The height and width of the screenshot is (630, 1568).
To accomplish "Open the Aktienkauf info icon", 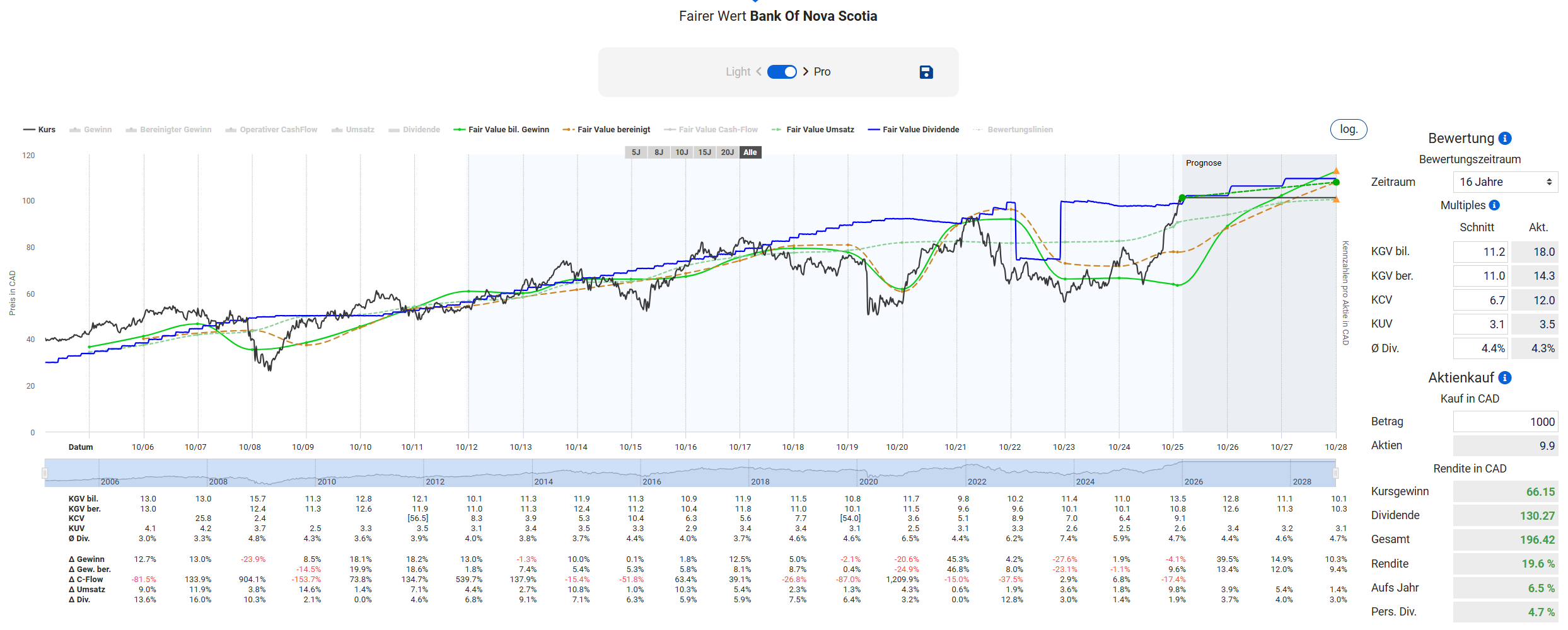I will (1505, 378).
